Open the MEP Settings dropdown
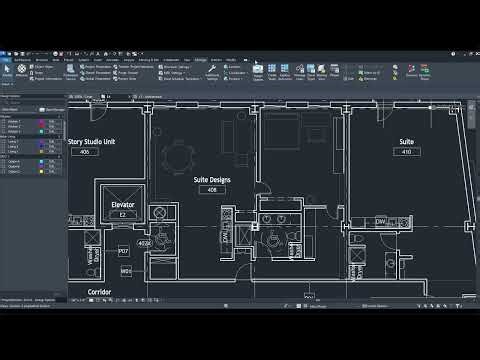The height and width of the screenshot is (360, 480). tap(171, 73)
